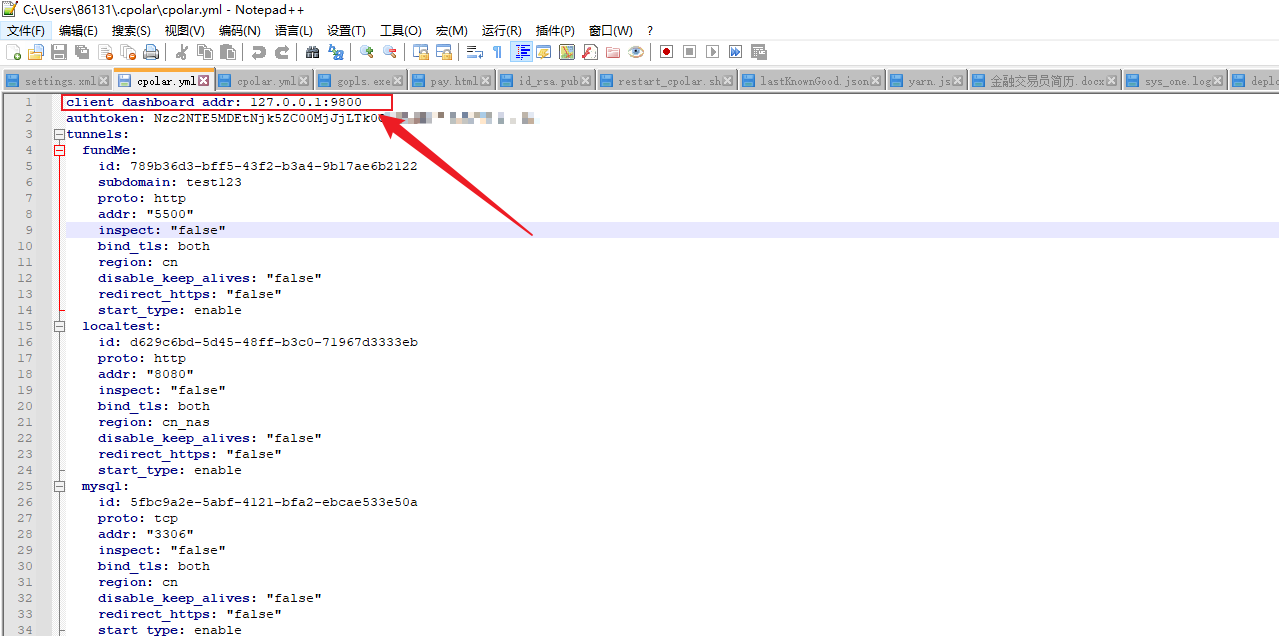The height and width of the screenshot is (636, 1279).
Task: Click line number 18 in the margin
Action: tap(26, 374)
